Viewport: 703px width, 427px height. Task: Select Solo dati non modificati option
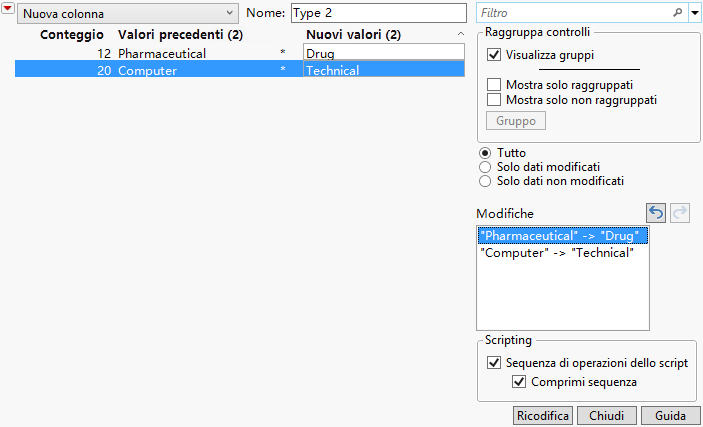click(486, 181)
